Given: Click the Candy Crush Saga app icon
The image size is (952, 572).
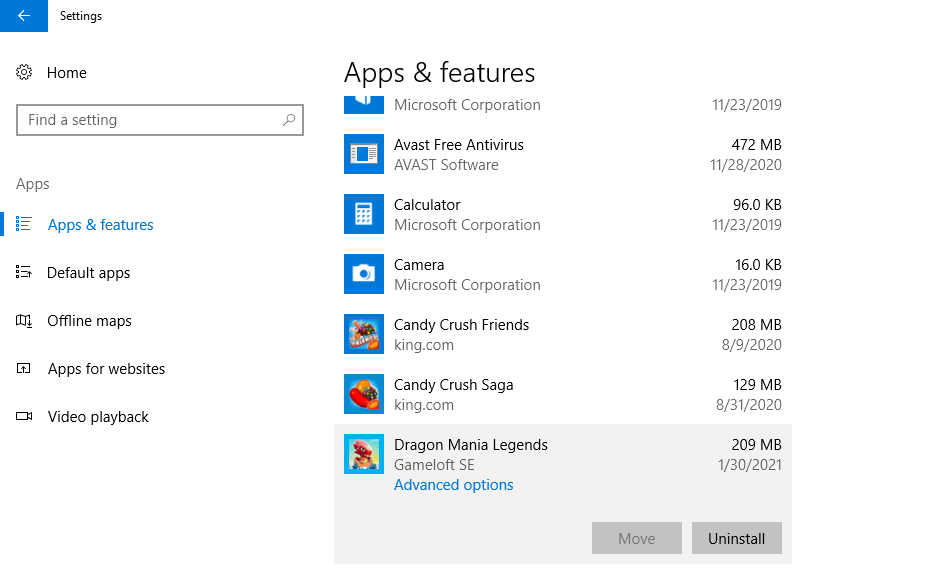Looking at the screenshot, I should [363, 394].
